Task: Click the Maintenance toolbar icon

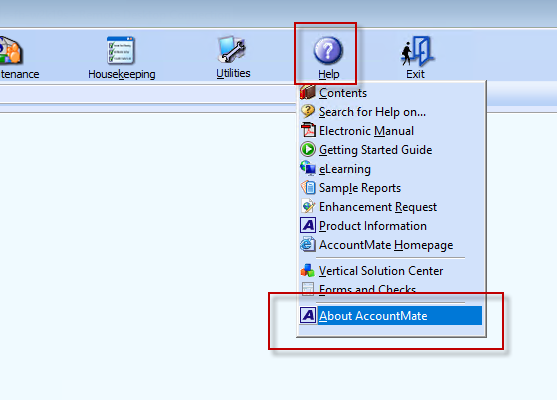Action: (11, 50)
